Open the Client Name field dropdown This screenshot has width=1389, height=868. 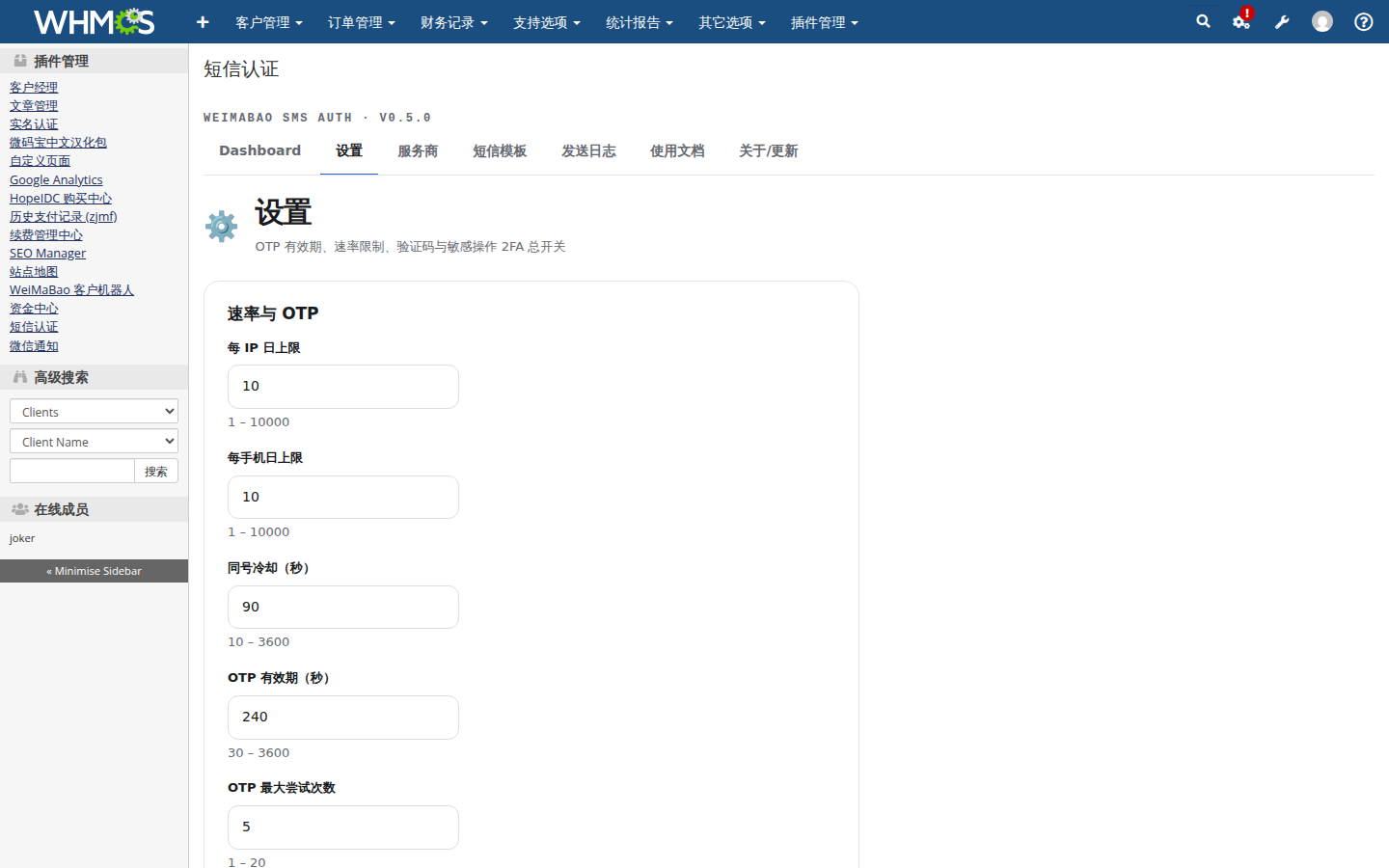pyautogui.click(x=94, y=441)
